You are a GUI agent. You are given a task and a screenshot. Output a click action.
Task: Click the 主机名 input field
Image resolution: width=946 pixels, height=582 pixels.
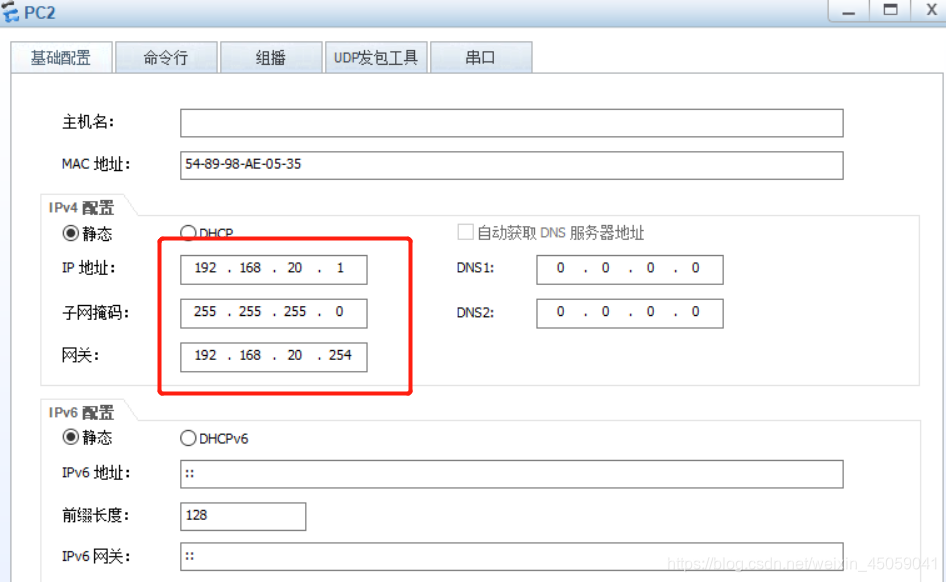tap(512, 123)
